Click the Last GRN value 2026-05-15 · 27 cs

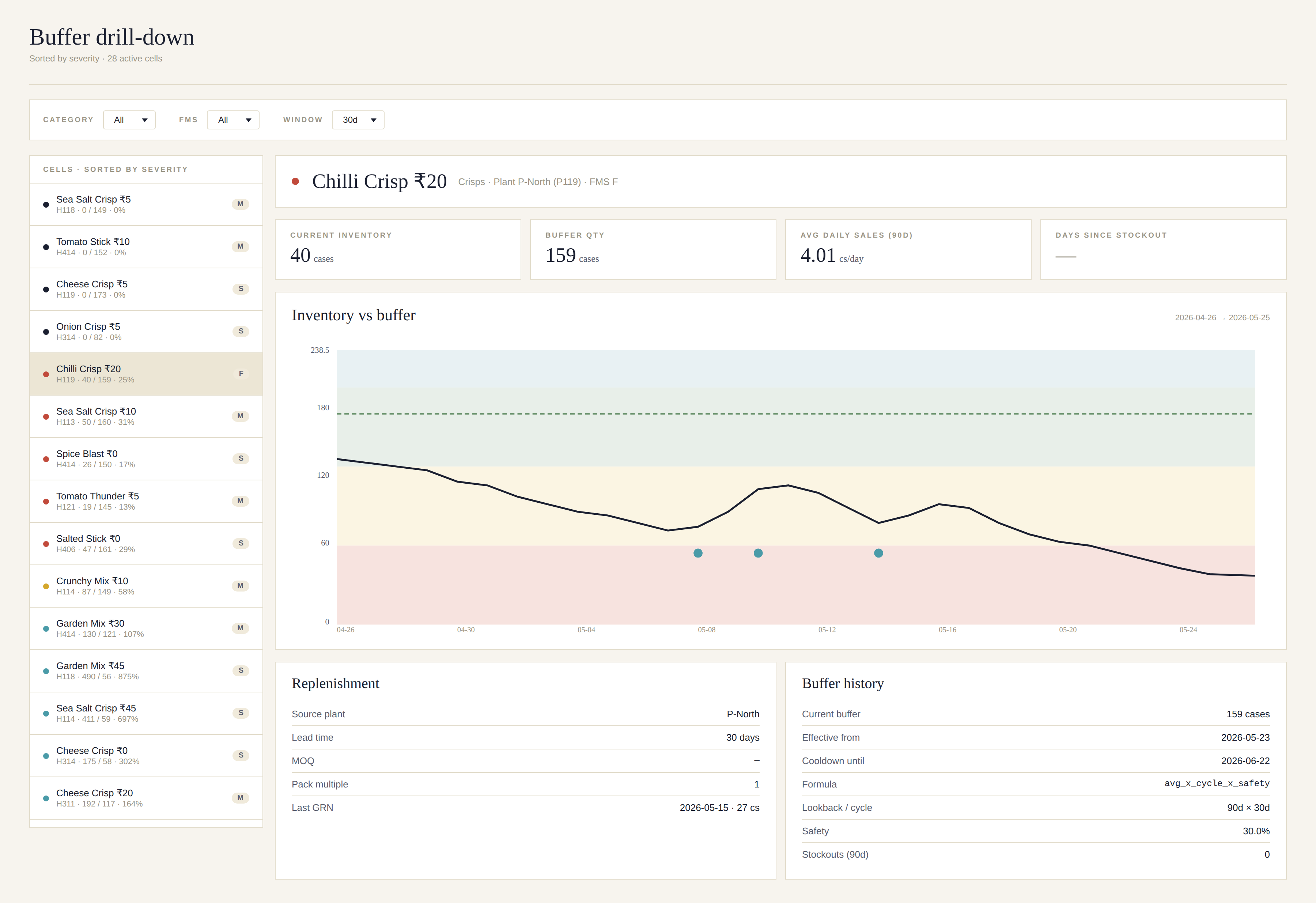pos(719,808)
